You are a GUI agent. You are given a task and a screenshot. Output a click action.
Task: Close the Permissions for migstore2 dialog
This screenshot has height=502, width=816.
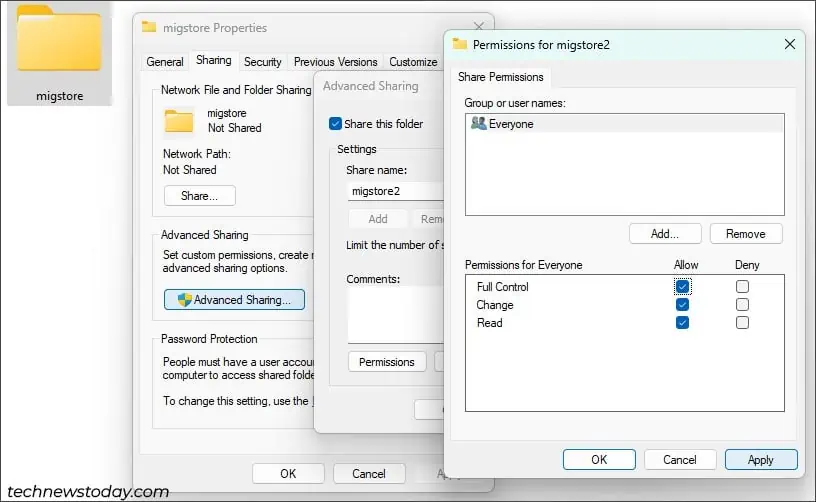tap(789, 44)
